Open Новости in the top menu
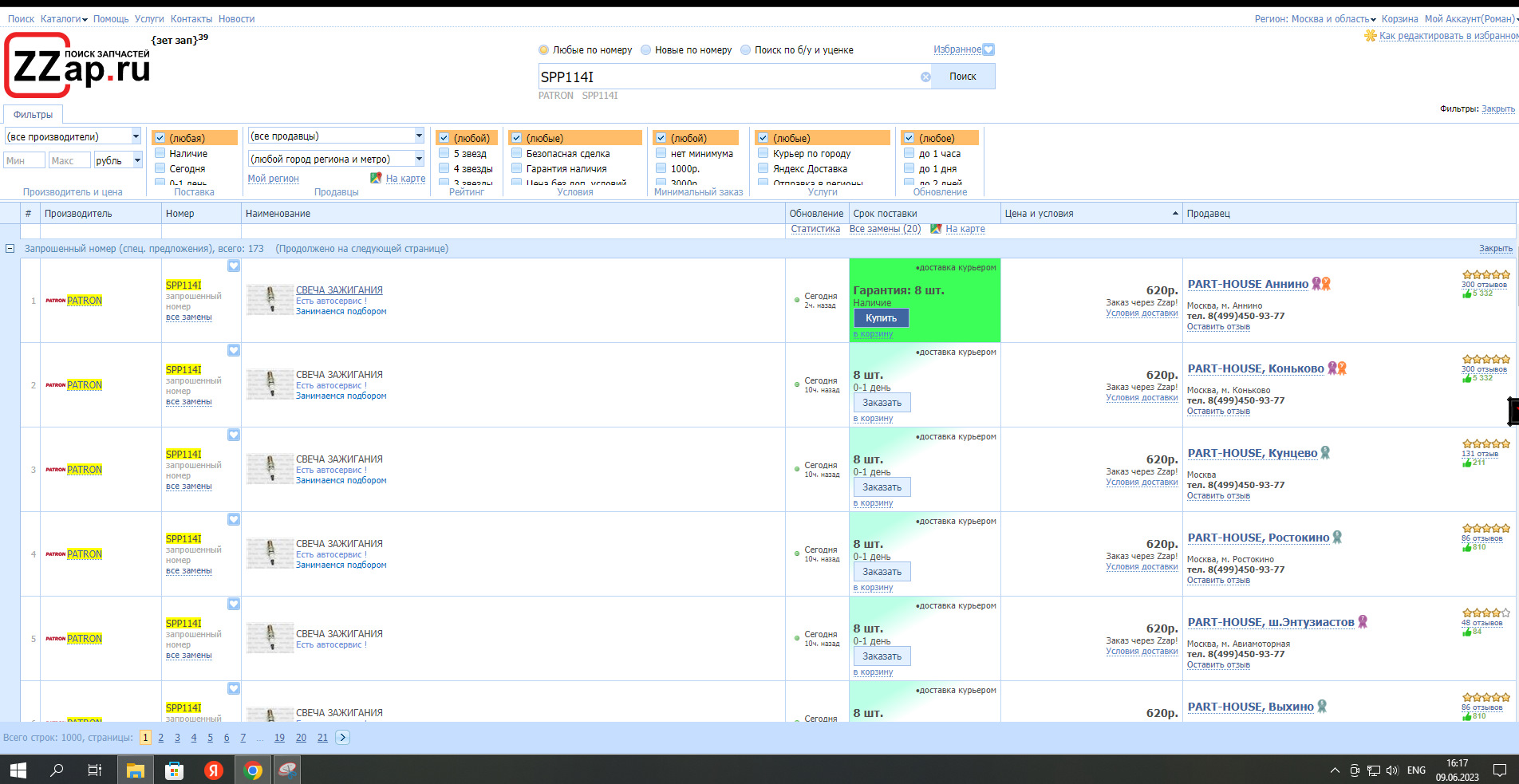1519x784 pixels. point(237,19)
